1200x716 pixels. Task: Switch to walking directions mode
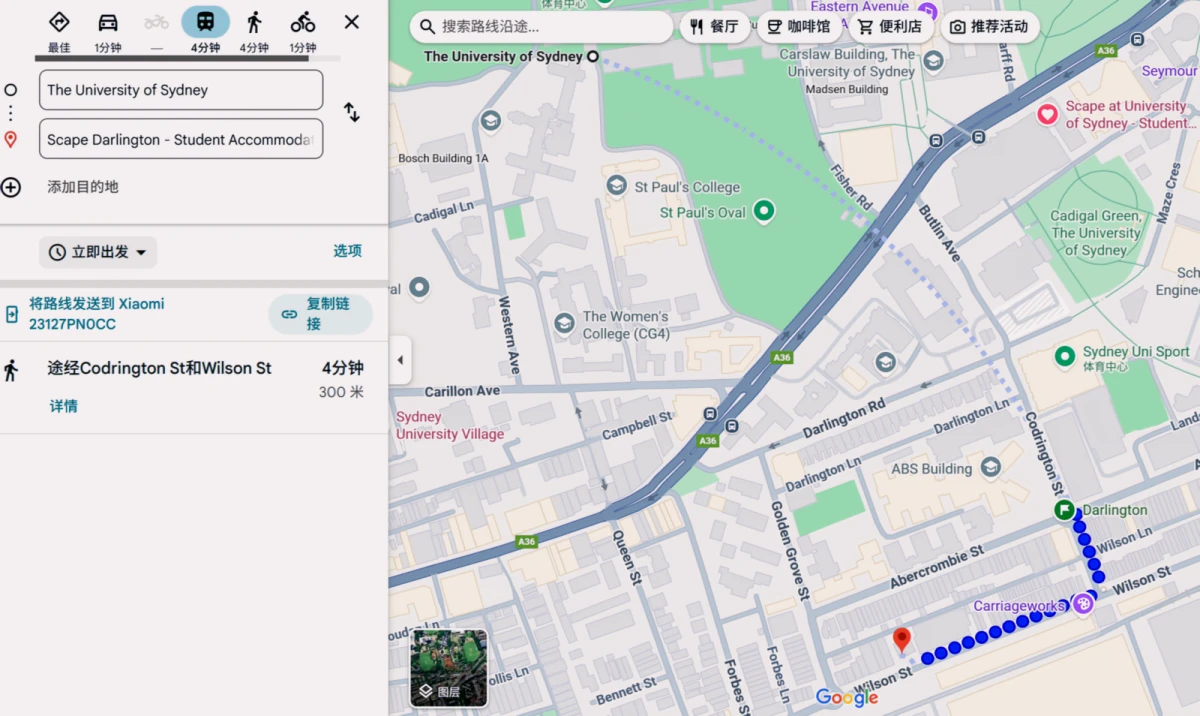coord(254,22)
